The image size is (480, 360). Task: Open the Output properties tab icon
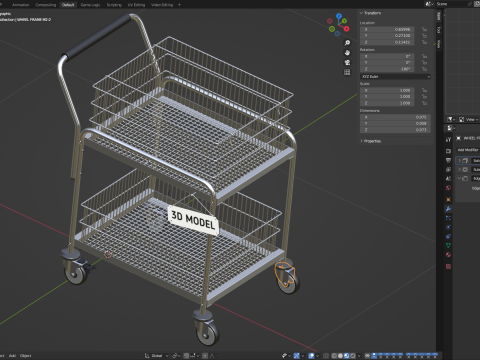click(x=448, y=160)
